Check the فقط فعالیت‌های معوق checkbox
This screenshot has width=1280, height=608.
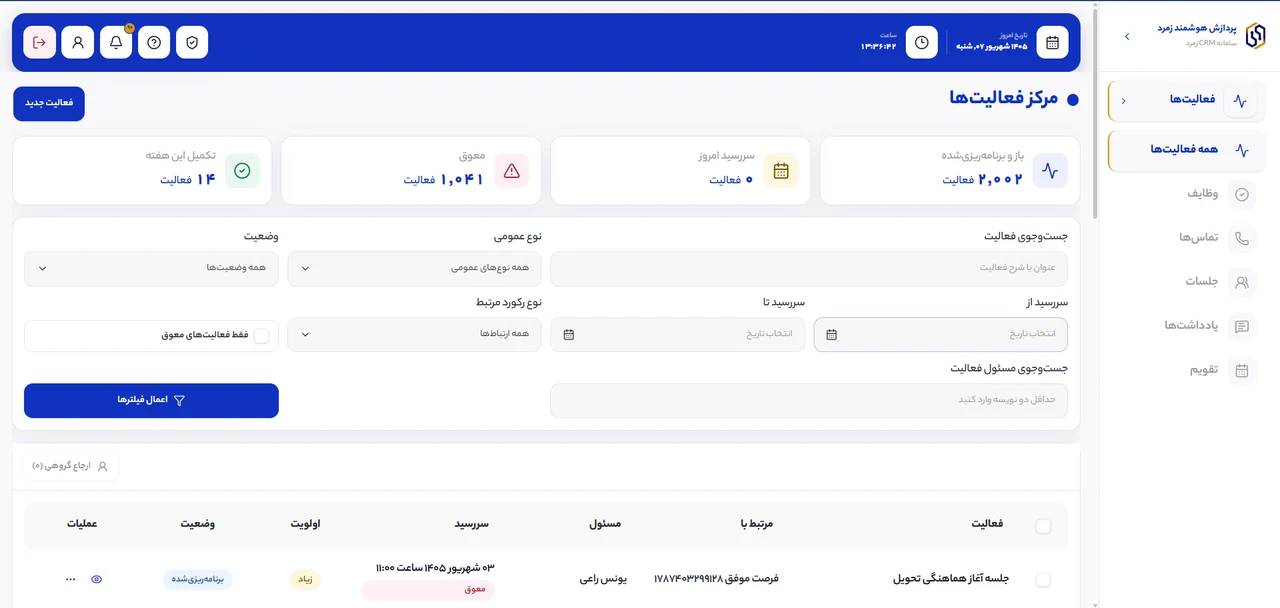262,336
